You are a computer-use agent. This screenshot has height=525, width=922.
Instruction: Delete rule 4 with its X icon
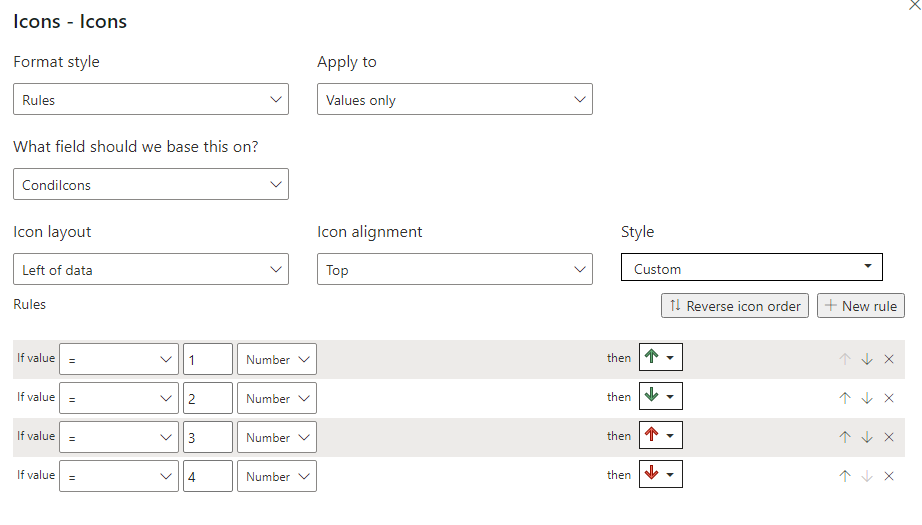click(889, 476)
